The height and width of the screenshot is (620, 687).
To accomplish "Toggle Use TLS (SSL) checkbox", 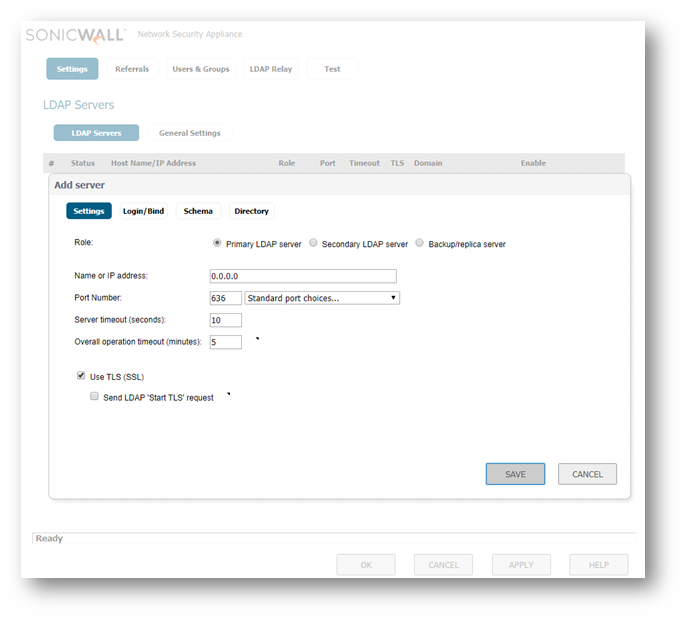I will pyautogui.click(x=82, y=376).
